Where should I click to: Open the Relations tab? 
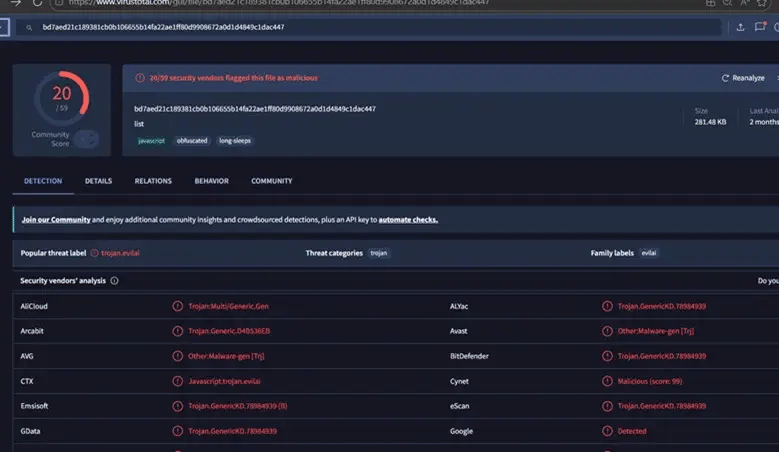tap(153, 181)
